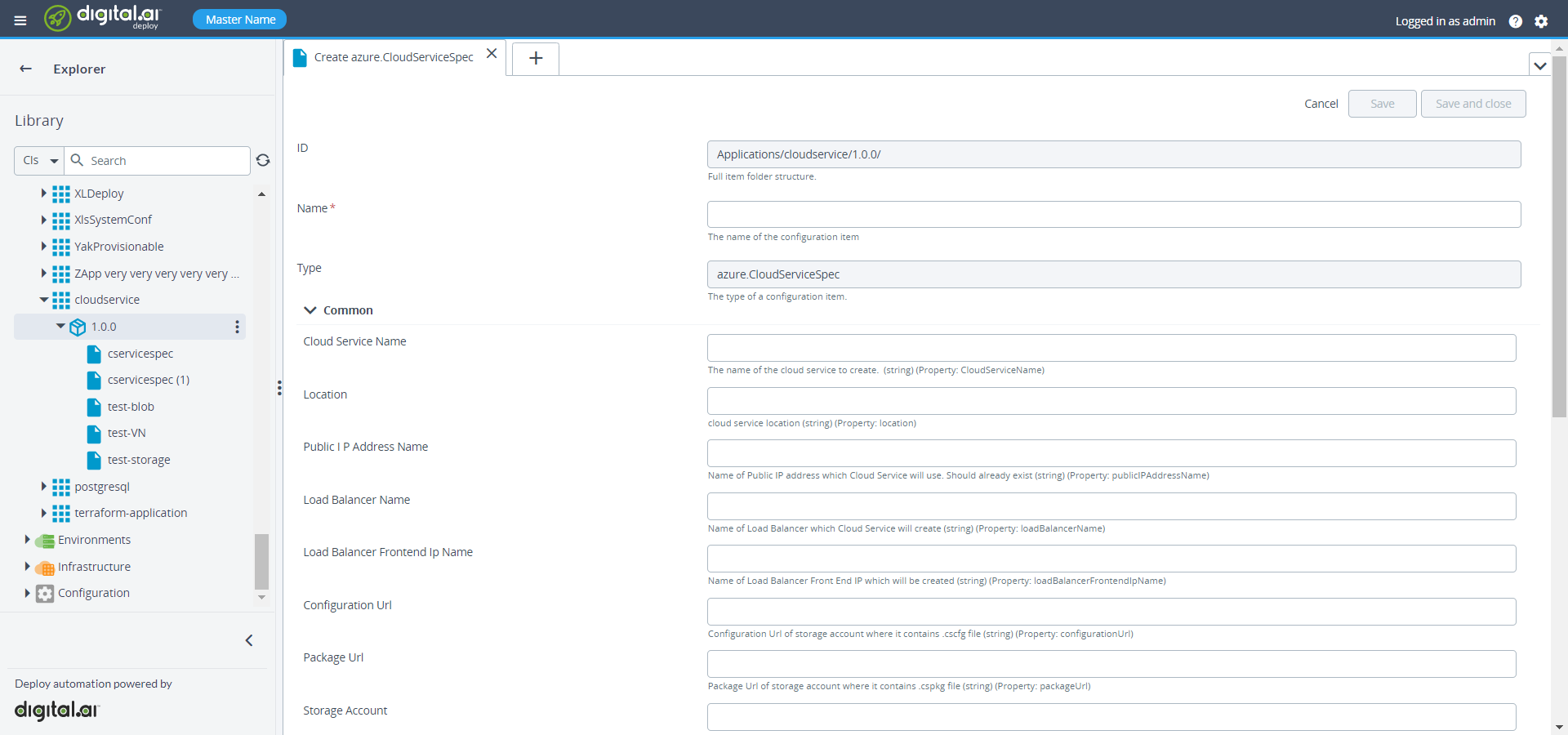Cancel the CloudServiceSpec creation
This screenshot has height=735, width=1568.
[x=1321, y=104]
